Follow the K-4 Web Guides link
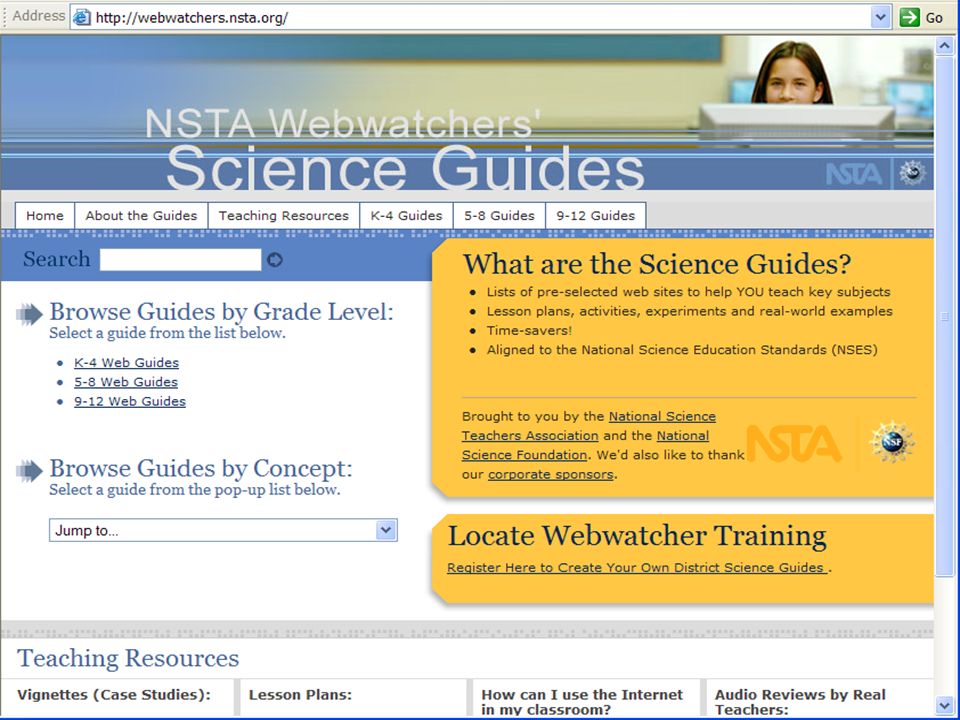Screen dimensions: 960x720 127,362
